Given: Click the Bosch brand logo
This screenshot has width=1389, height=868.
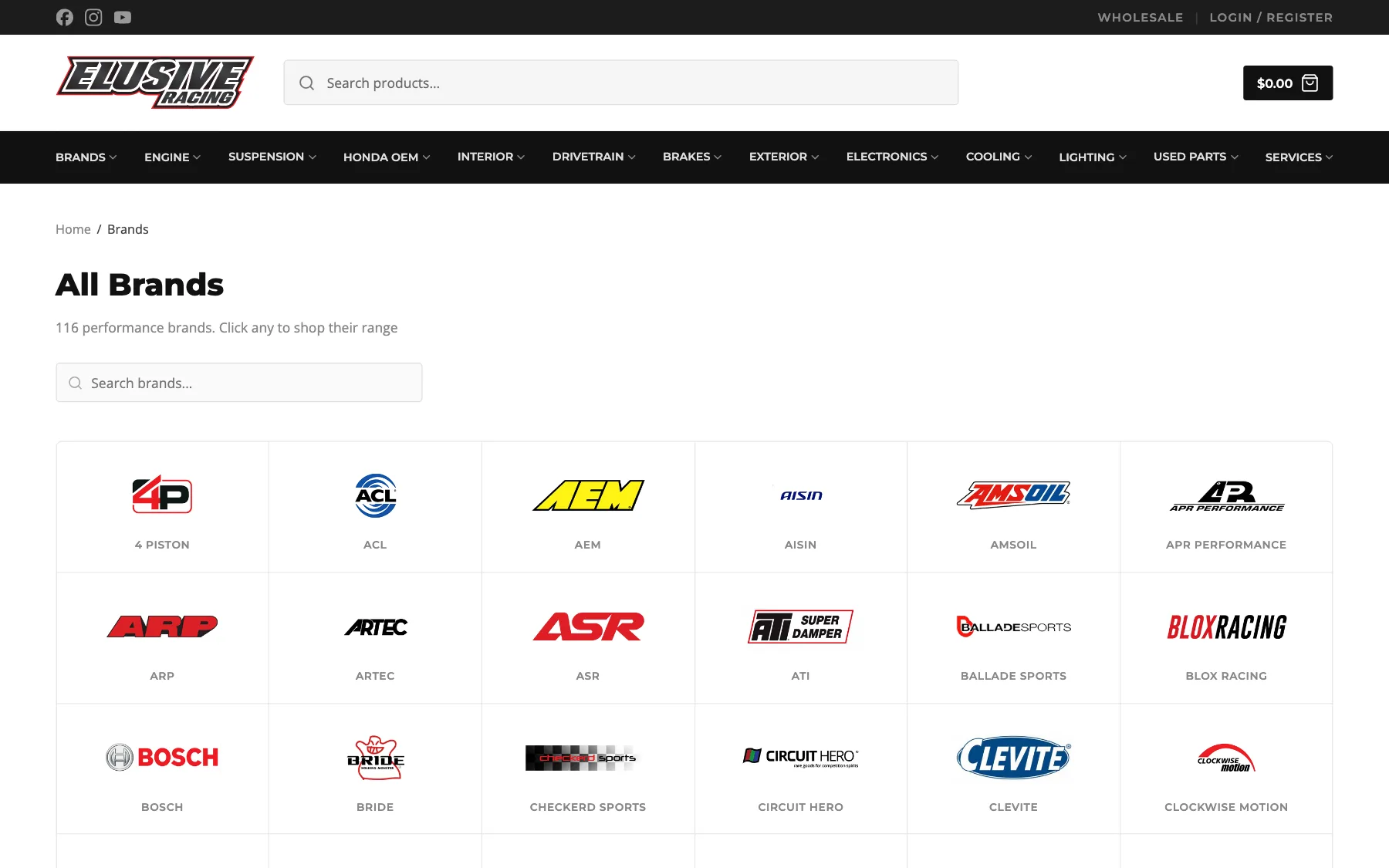Looking at the screenshot, I should (162, 757).
